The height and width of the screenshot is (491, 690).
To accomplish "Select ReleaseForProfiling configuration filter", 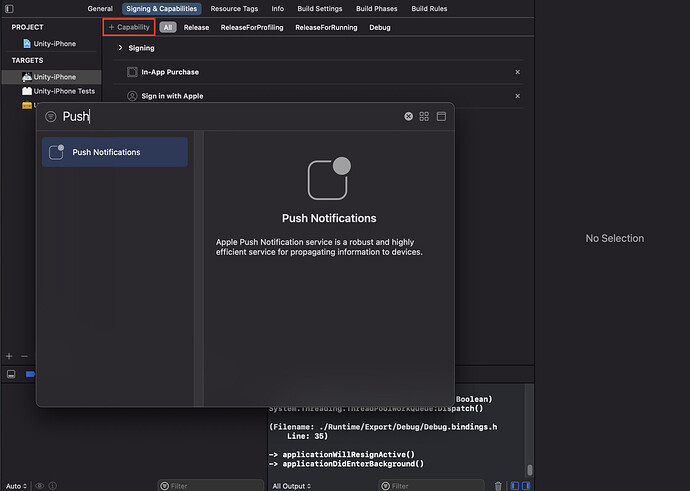I will pyautogui.click(x=252, y=27).
